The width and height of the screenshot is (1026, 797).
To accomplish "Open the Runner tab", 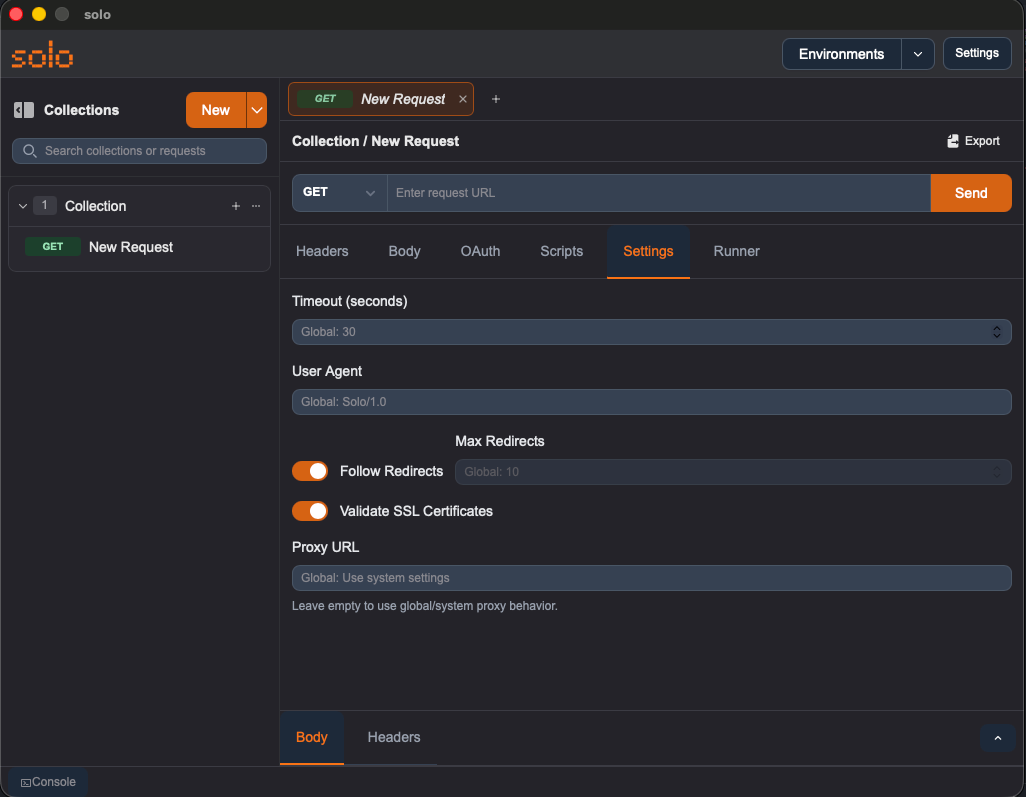I will click(x=736, y=251).
